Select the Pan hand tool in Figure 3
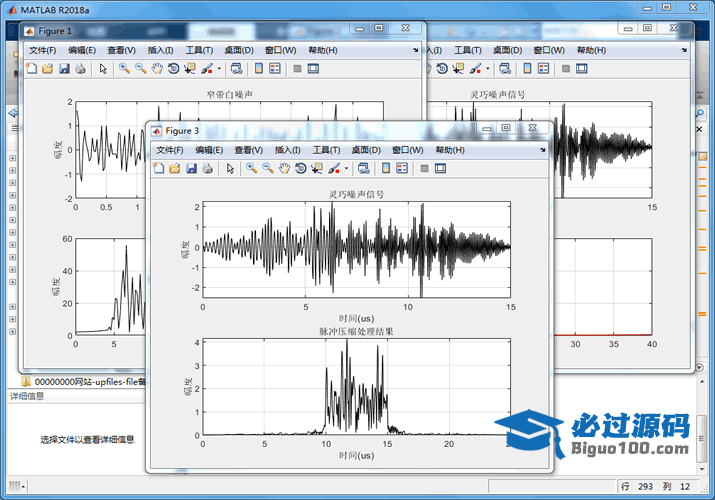Screen dimensions: 715x500 pos(284,169)
